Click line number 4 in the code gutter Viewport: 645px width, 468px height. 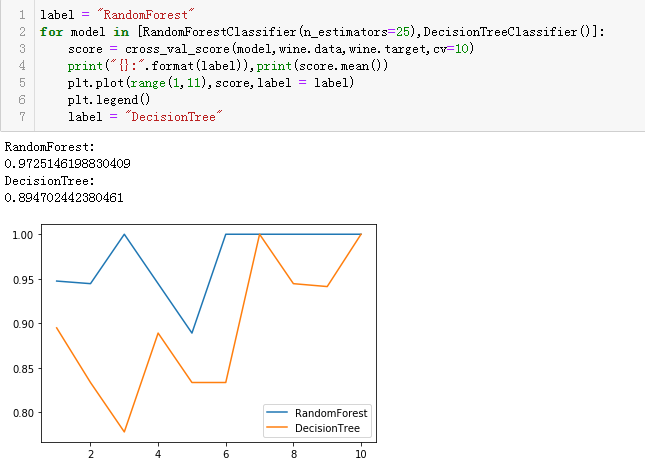click(x=22, y=66)
